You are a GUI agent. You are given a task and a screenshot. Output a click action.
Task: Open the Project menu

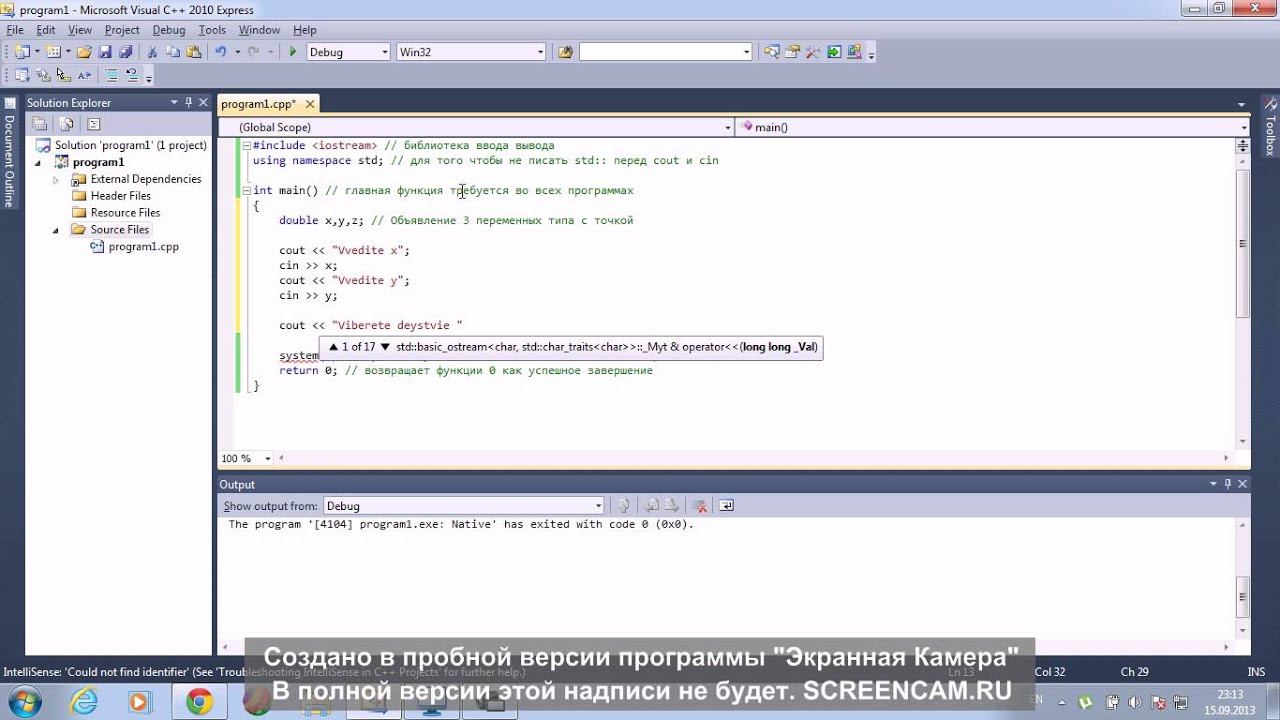[x=122, y=30]
